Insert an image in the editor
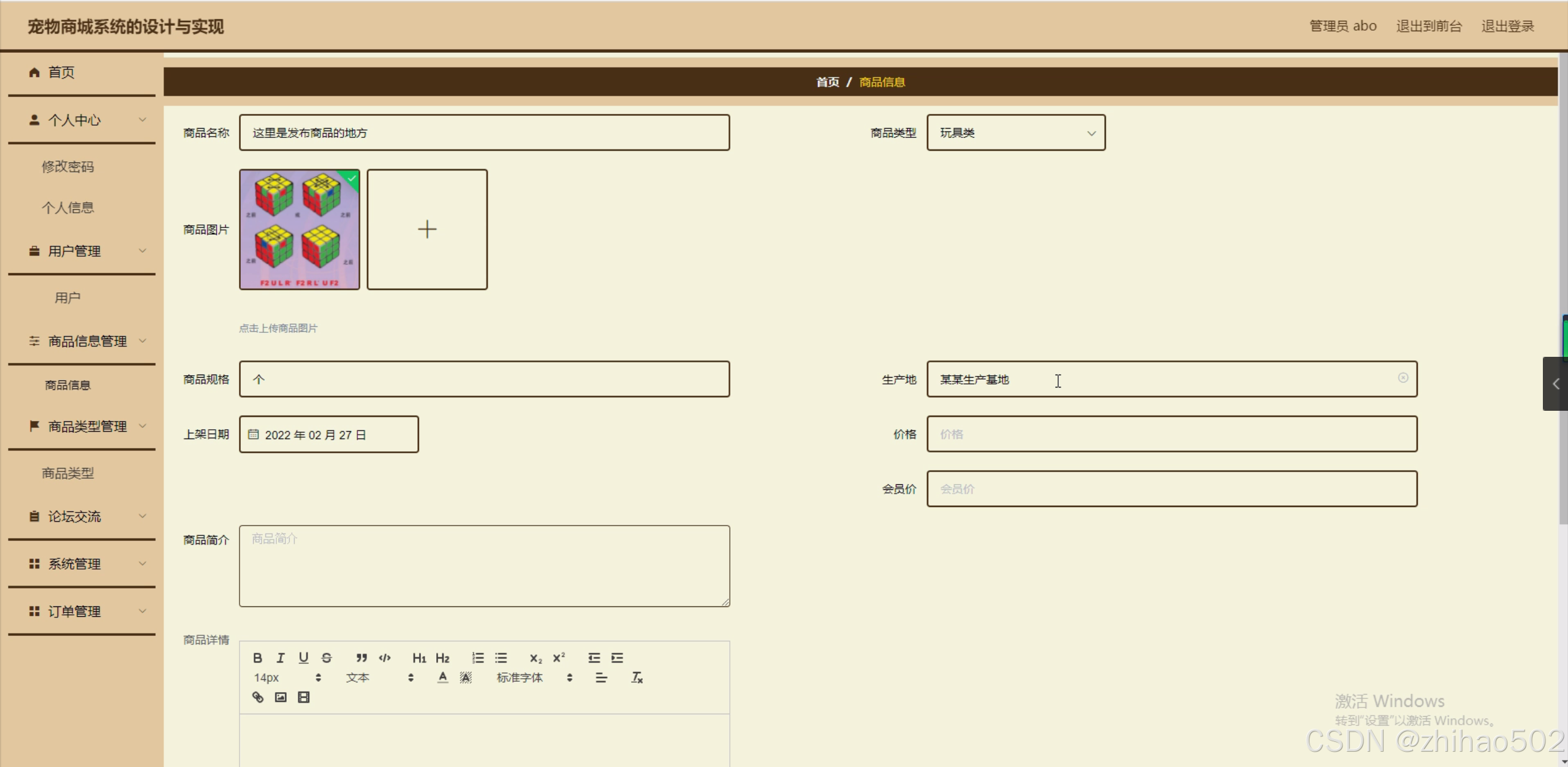Image resolution: width=1568 pixels, height=767 pixels. (281, 697)
